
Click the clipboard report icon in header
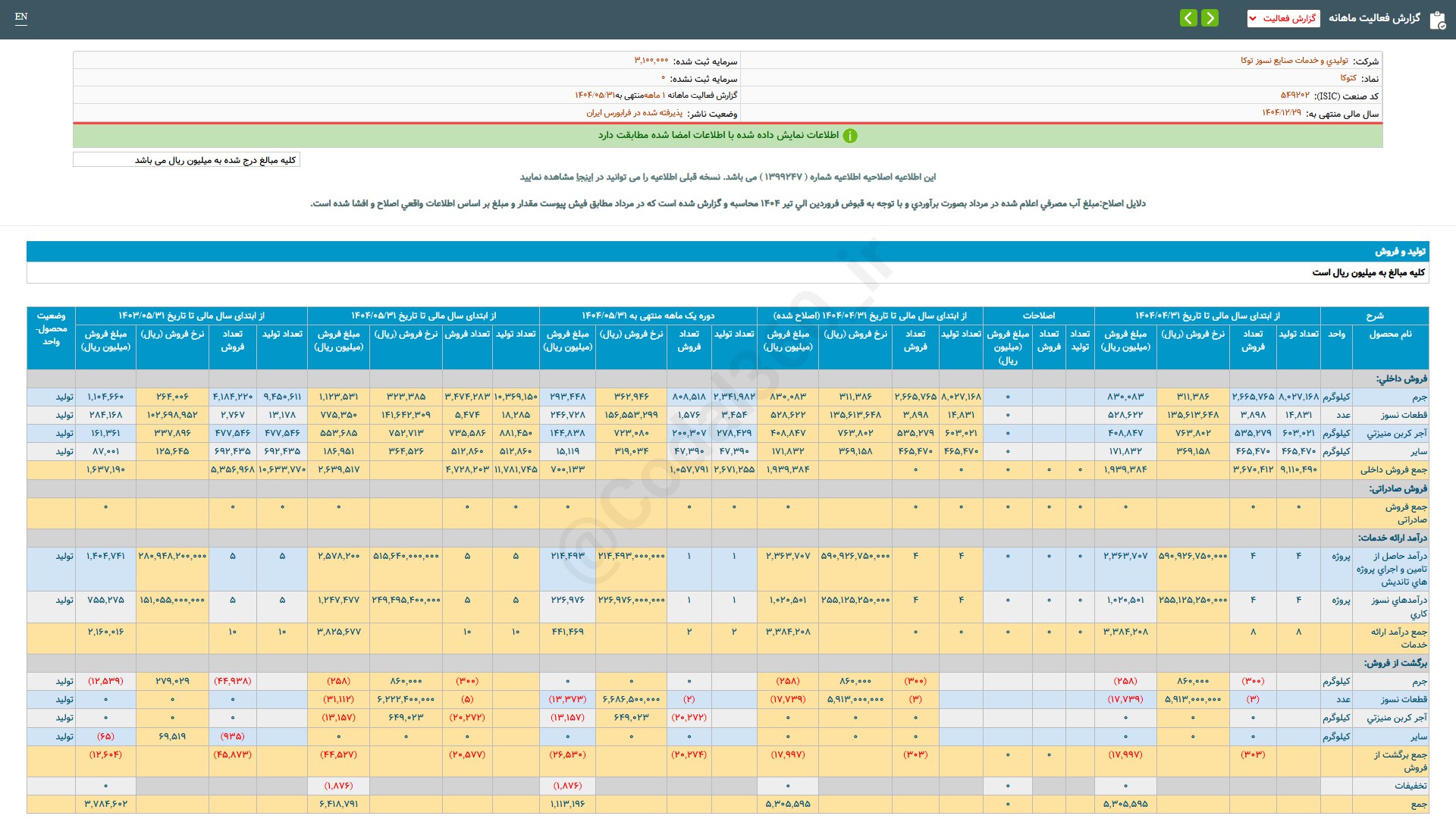tap(1437, 20)
